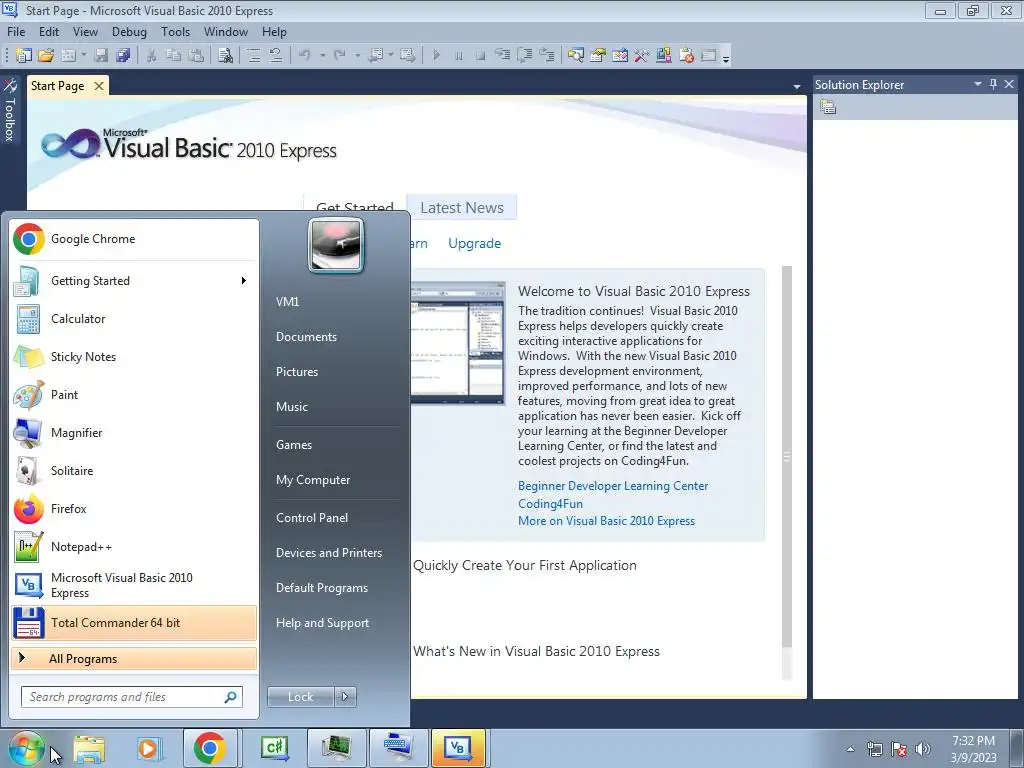The width and height of the screenshot is (1024, 768).
Task: Open the Tools menu
Action: (176, 31)
